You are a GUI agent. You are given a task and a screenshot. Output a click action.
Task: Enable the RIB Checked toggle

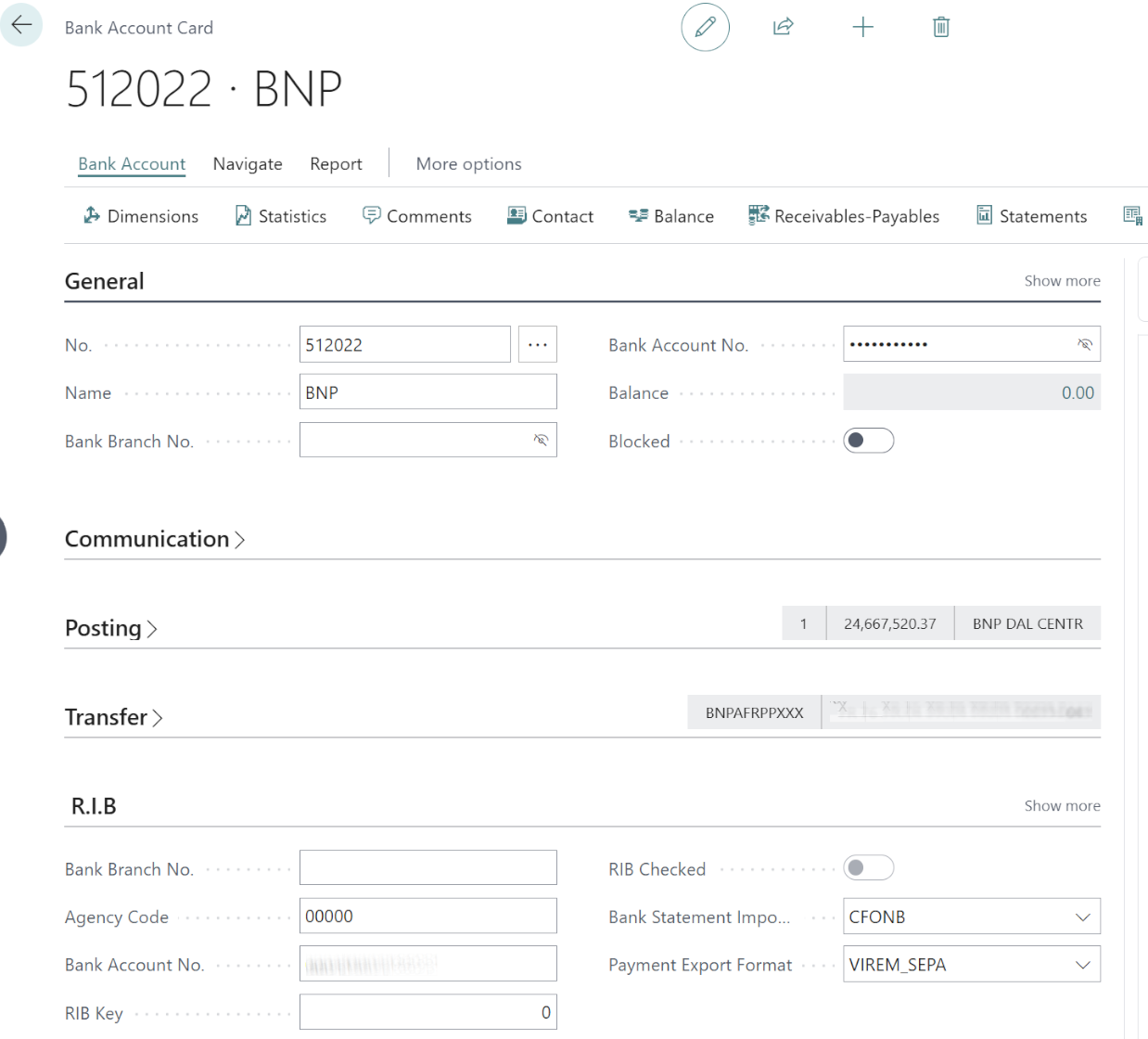868,867
